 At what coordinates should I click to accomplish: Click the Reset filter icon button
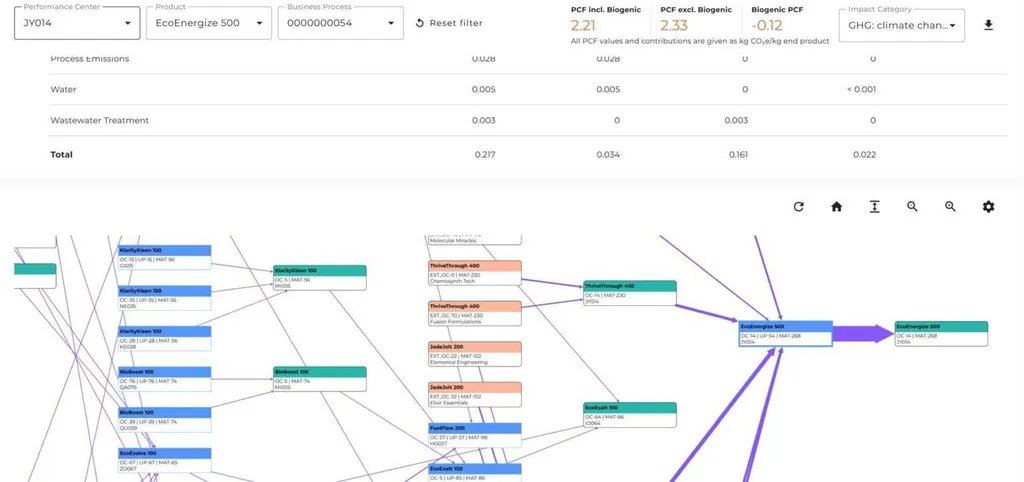[x=420, y=23]
